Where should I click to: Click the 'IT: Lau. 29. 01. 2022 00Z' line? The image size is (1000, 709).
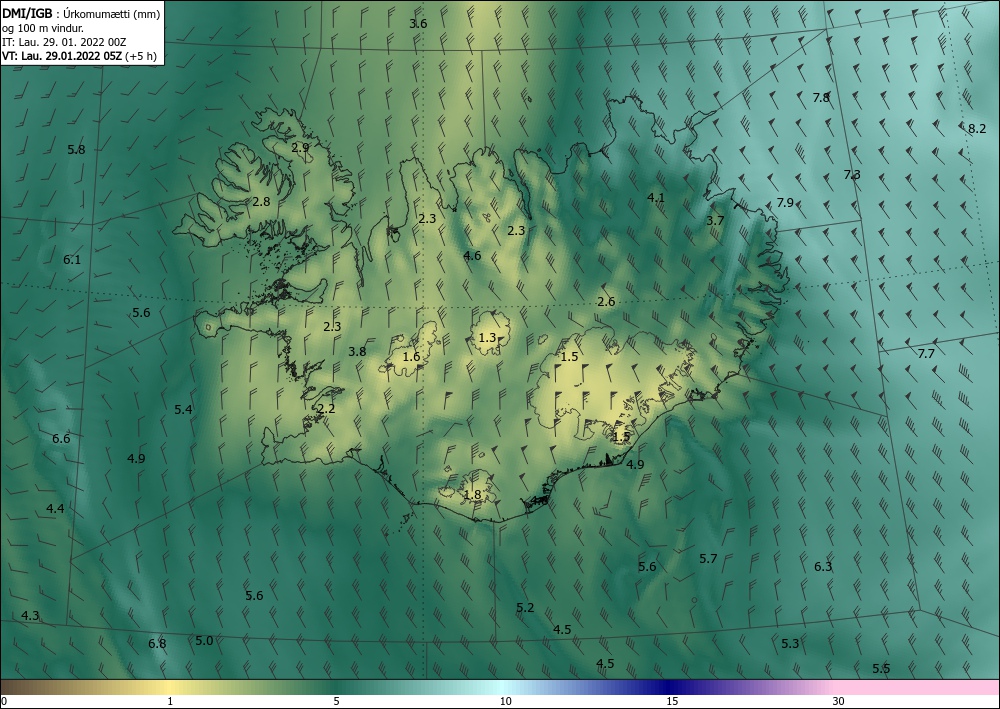coord(64,42)
